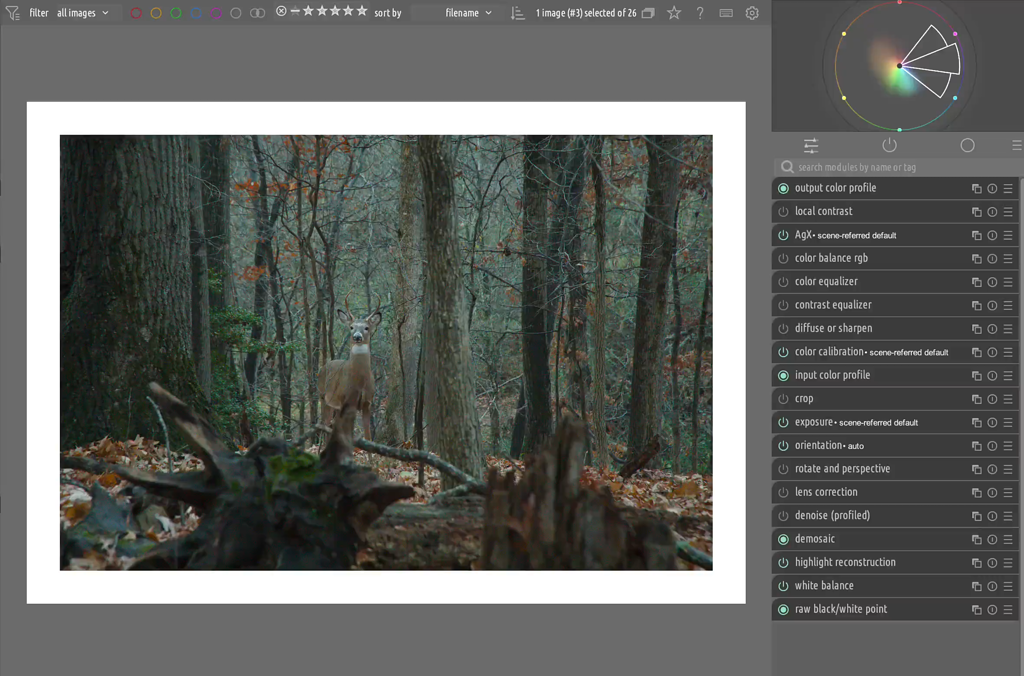1024x676 pixels.
Task: Open the 'filename' sort by dropdown
Action: coord(468,12)
